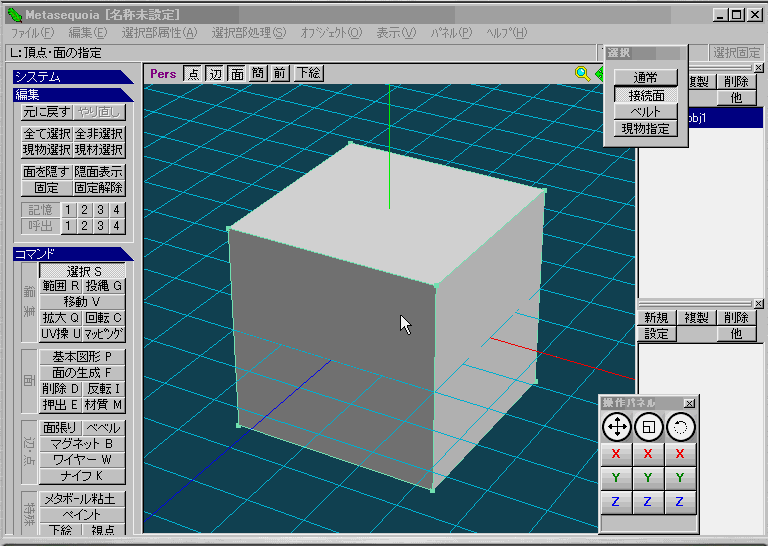Choose the 押出 E extrude command

click(60, 405)
